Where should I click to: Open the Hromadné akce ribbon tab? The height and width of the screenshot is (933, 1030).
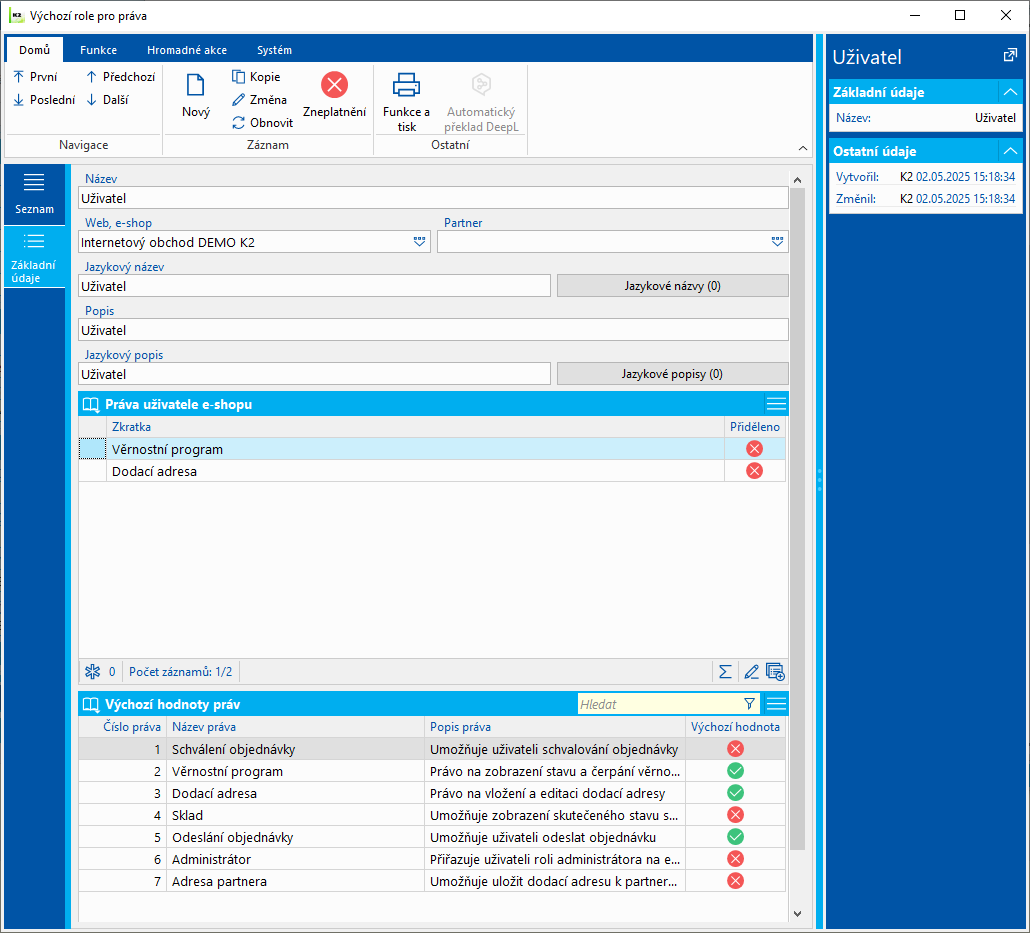(187, 50)
